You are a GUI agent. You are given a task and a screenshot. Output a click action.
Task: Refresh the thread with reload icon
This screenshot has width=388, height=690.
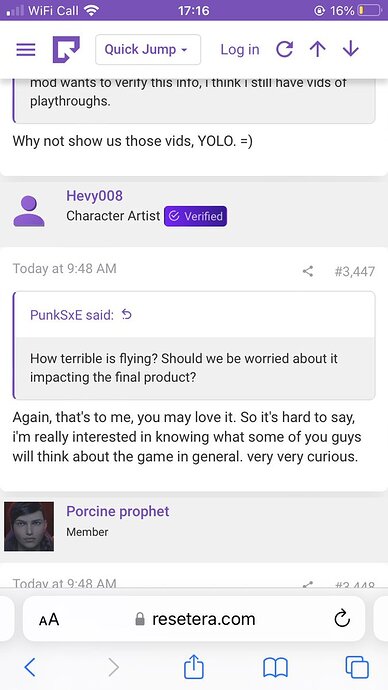point(285,50)
